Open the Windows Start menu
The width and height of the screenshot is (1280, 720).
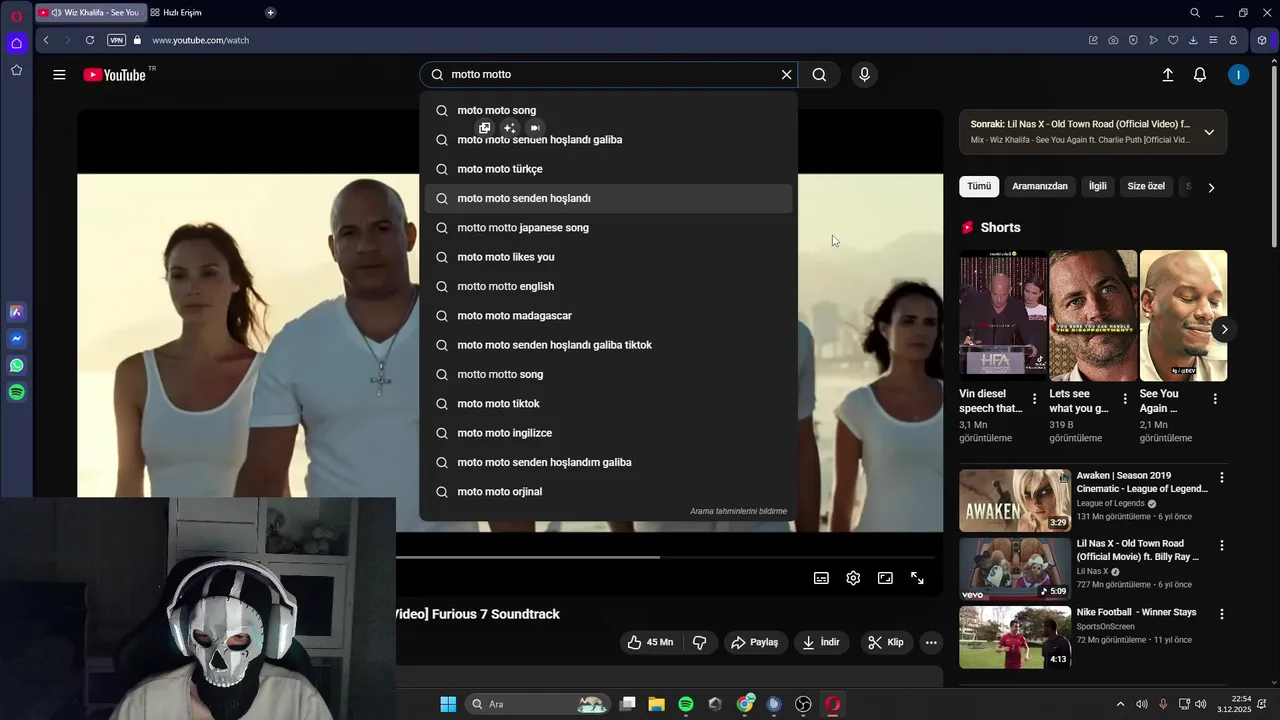pyautogui.click(x=448, y=704)
